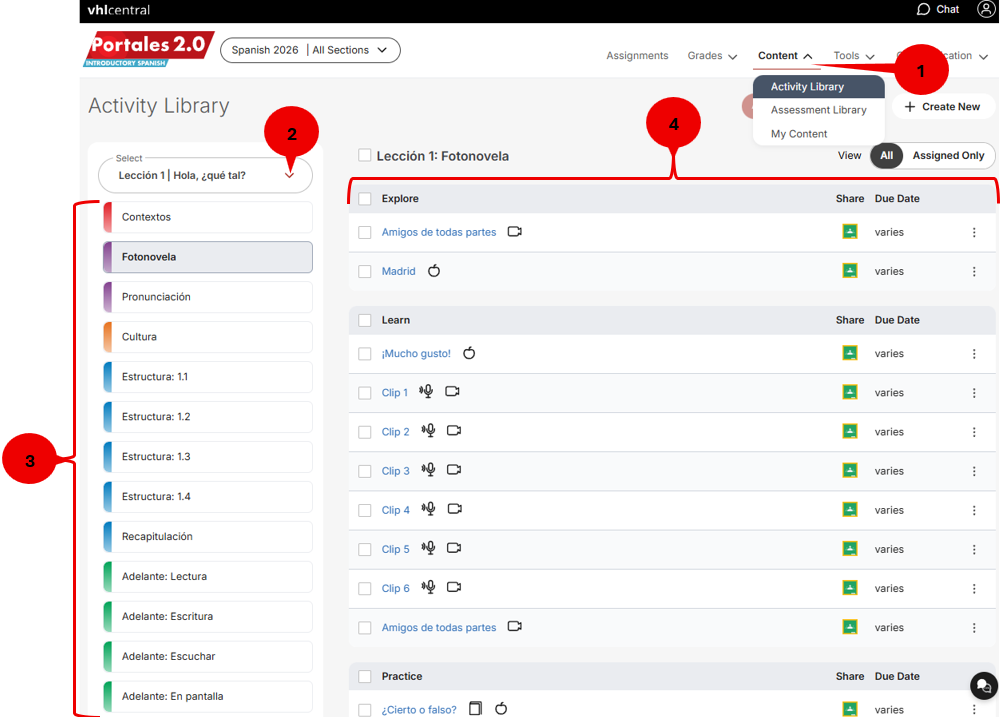The image size is (1002, 717).
Task: Open the Recapitulación strand
Action: (x=208, y=537)
